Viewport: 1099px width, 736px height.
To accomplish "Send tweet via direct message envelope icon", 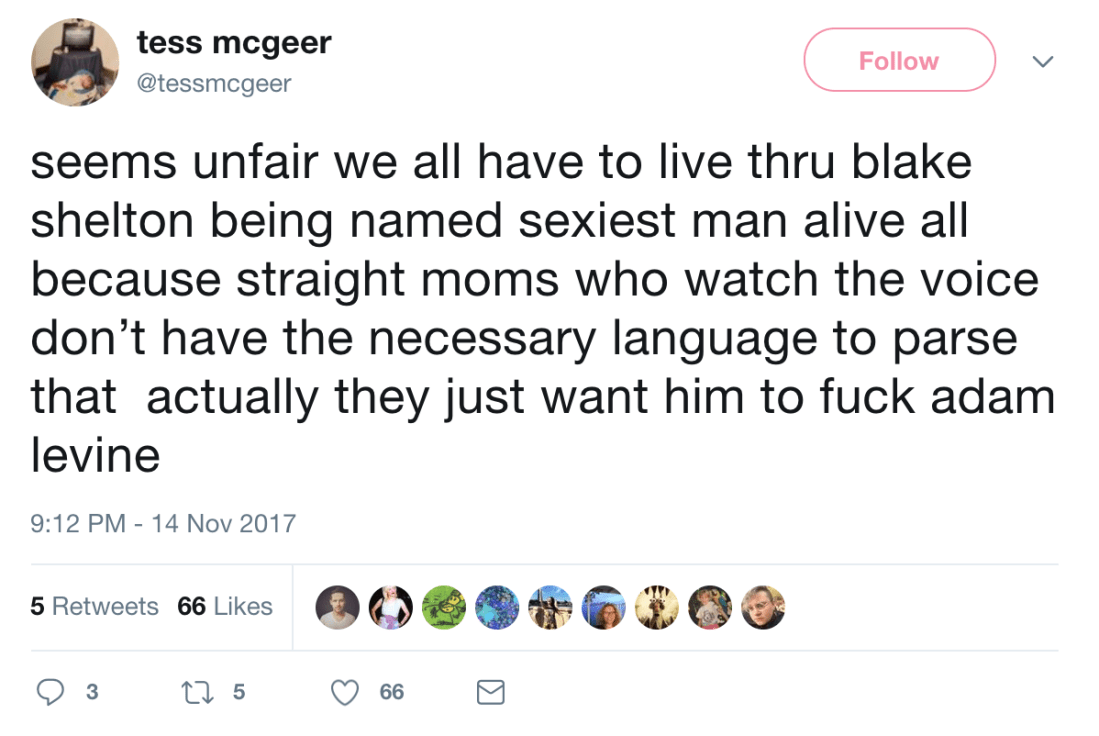I will 490,691.
